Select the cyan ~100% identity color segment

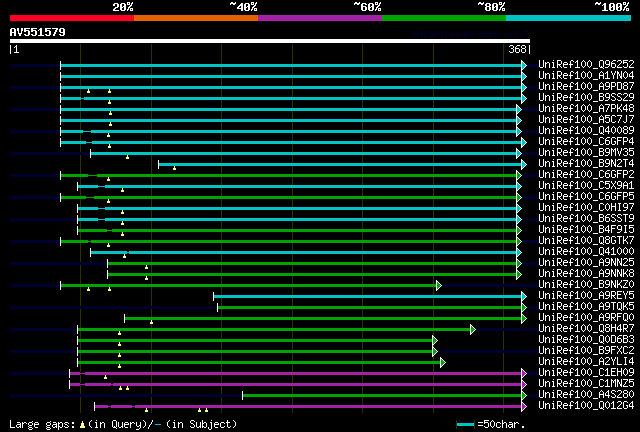[569, 18]
